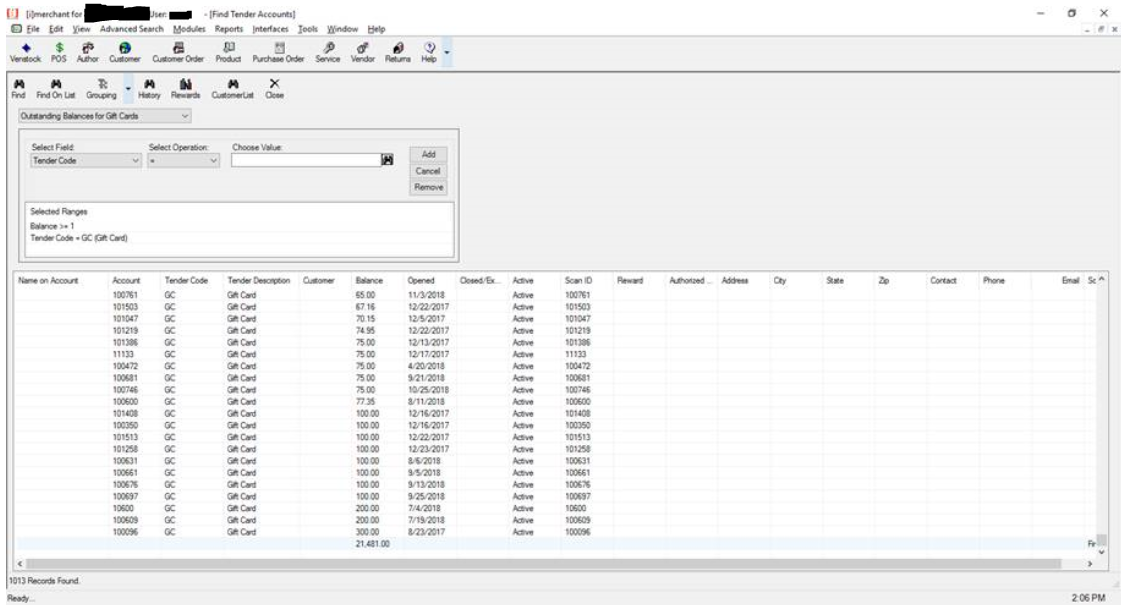
Task: Open the Purchase Order icon
Action: pos(278,52)
